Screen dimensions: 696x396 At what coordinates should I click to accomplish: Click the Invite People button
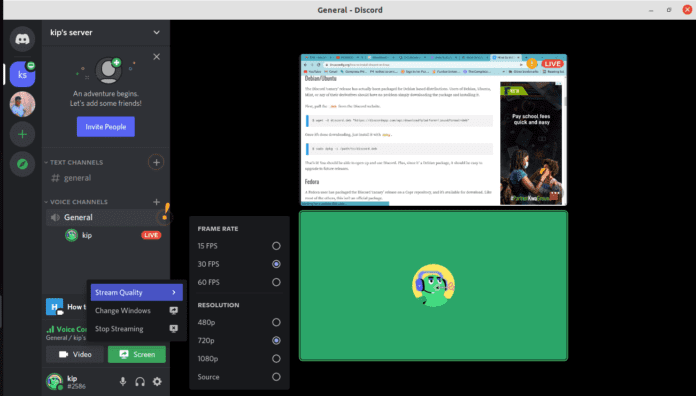tap(106, 127)
